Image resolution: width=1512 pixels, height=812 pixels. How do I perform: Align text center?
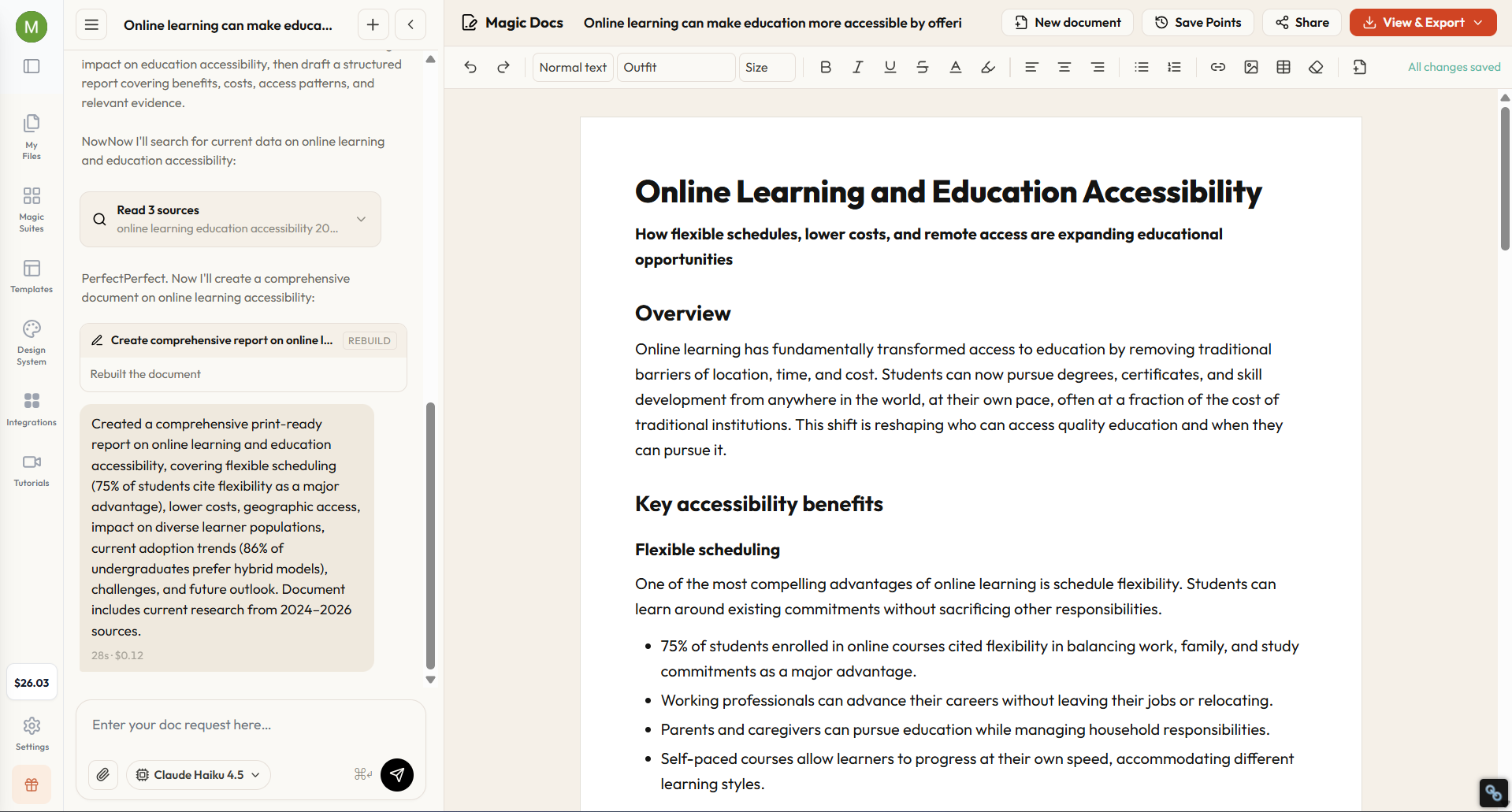[1064, 67]
